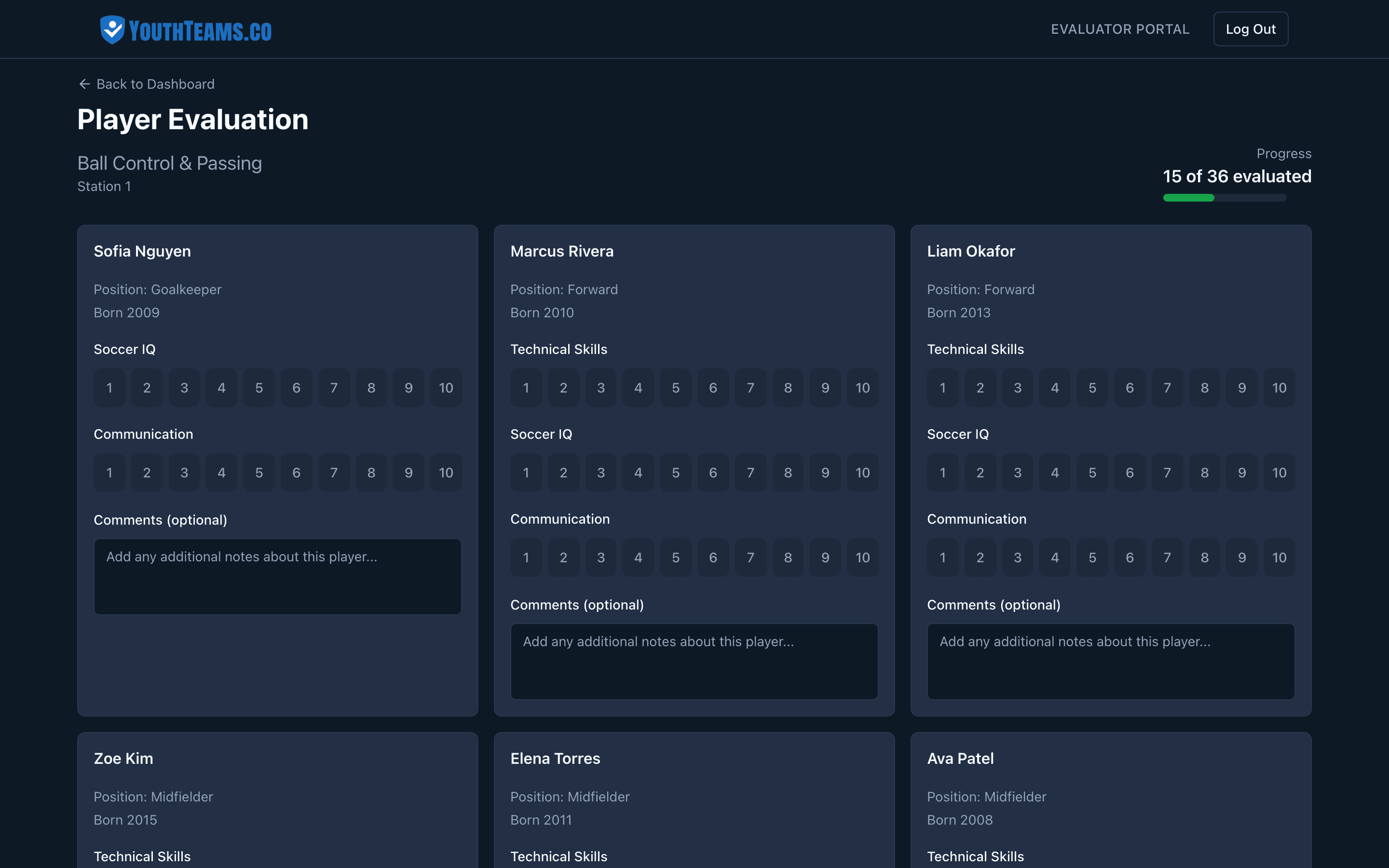Score Sofia Nguyen Communication as 8
The width and height of the screenshot is (1389, 868).
click(x=371, y=473)
